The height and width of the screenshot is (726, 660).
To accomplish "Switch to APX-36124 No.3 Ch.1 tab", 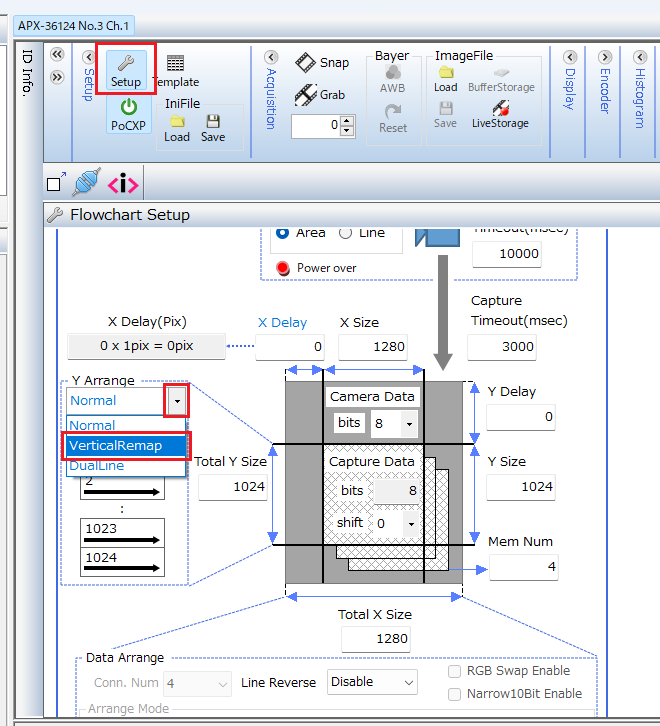I will tap(74, 25).
